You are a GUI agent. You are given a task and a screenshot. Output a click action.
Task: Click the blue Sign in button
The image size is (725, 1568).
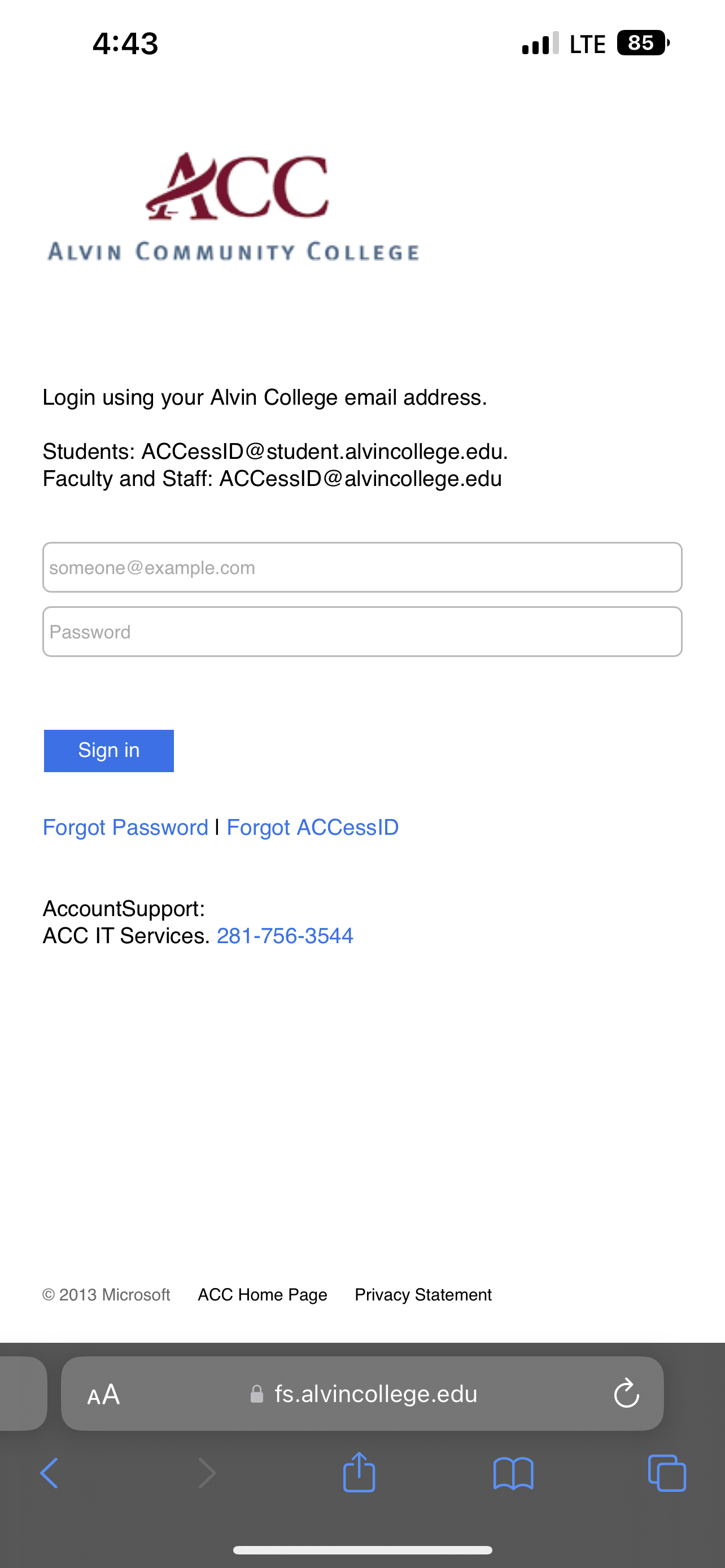109,751
